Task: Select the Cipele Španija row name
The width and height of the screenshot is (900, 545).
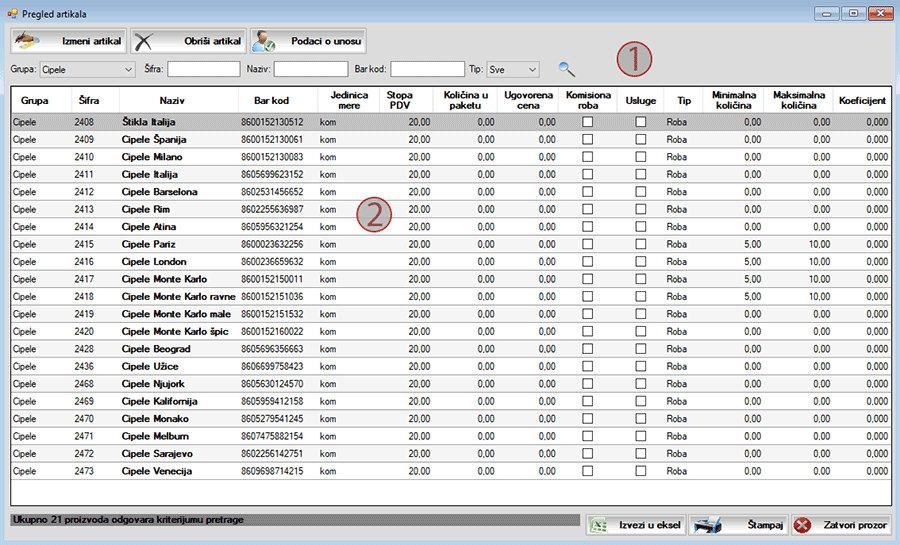Action: (x=154, y=139)
